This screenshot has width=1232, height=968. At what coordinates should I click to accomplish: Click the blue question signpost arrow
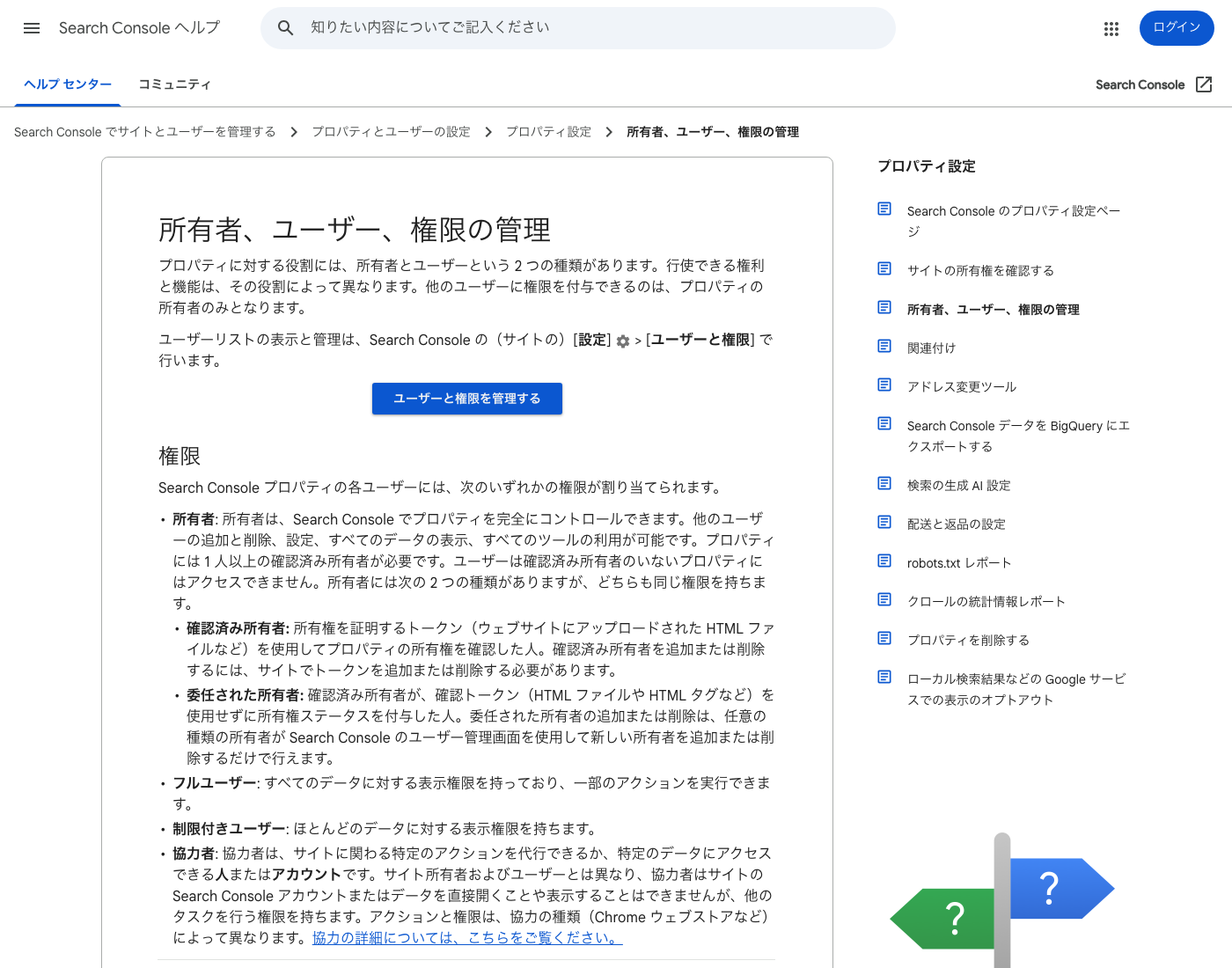click(x=1061, y=889)
